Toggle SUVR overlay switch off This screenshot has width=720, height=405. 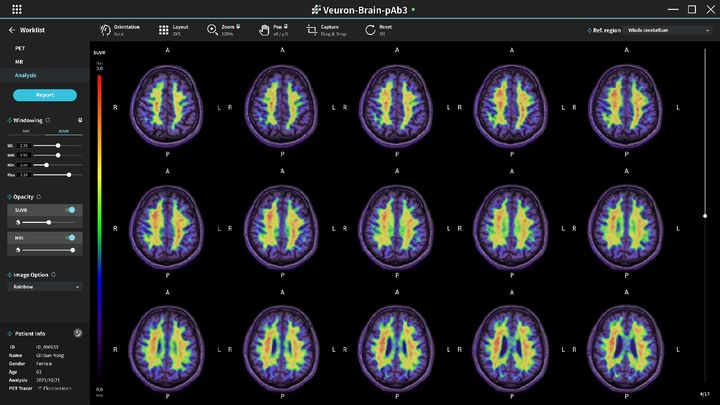coord(70,210)
